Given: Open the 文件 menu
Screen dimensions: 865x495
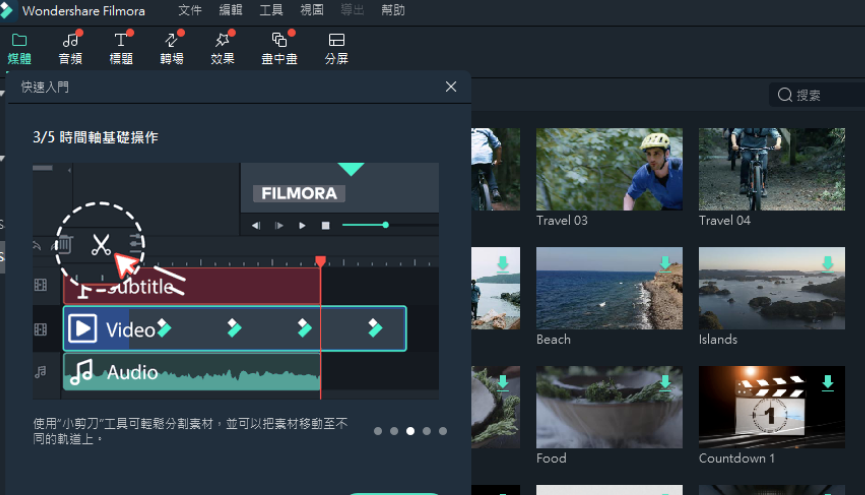Looking at the screenshot, I should (190, 10).
